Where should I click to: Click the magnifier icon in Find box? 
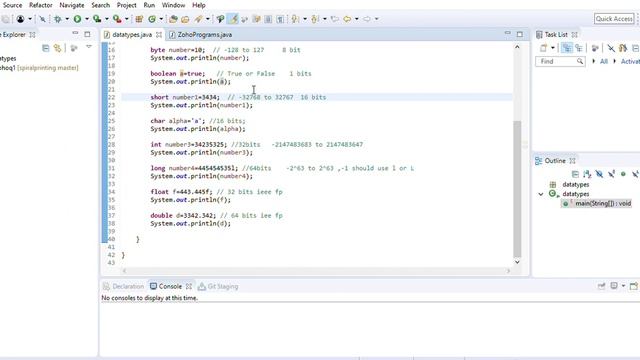pos(580,61)
